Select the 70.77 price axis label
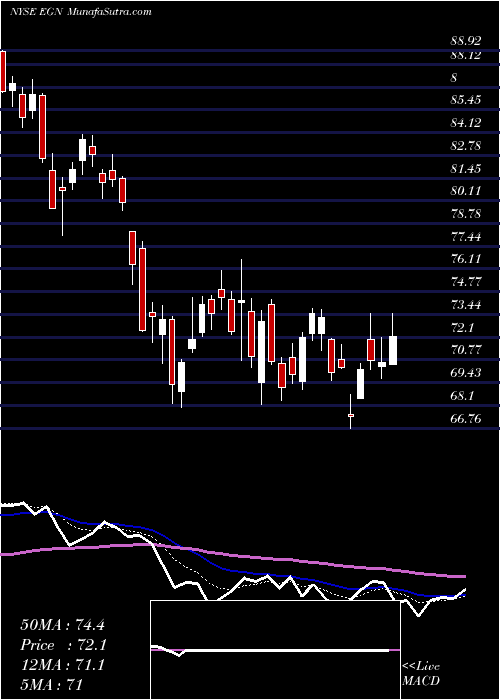This screenshot has height=700, width=500. (466, 350)
